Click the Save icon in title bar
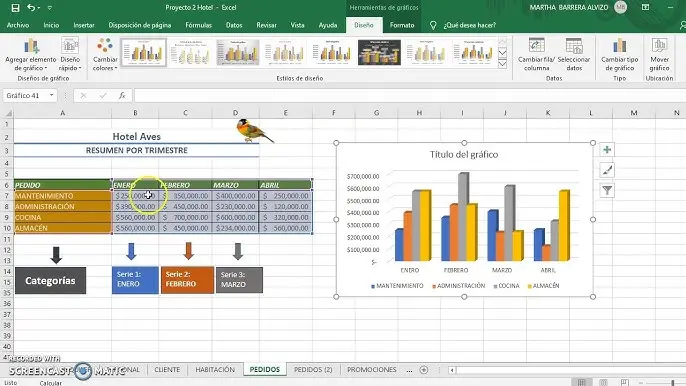 pyautogui.click(x=15, y=7)
